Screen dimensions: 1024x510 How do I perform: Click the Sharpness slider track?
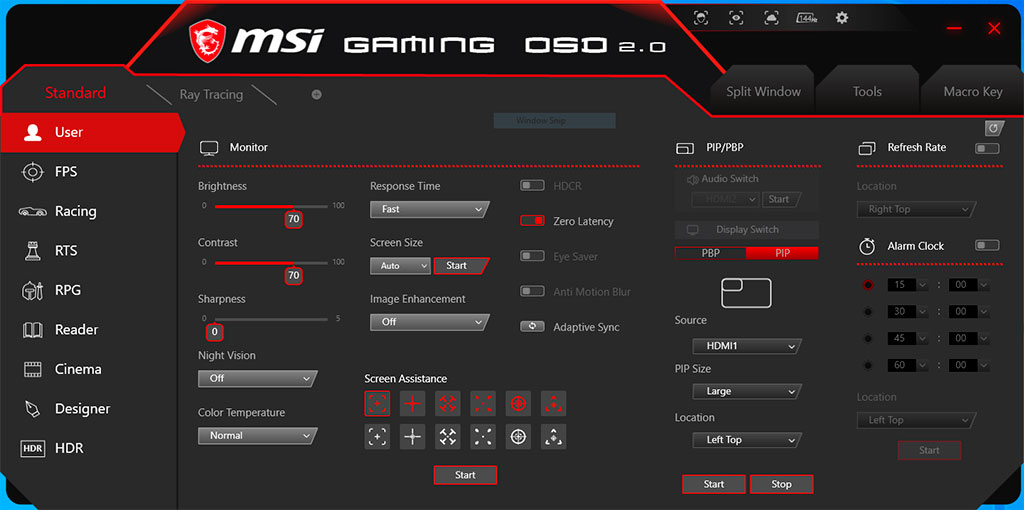point(271,319)
